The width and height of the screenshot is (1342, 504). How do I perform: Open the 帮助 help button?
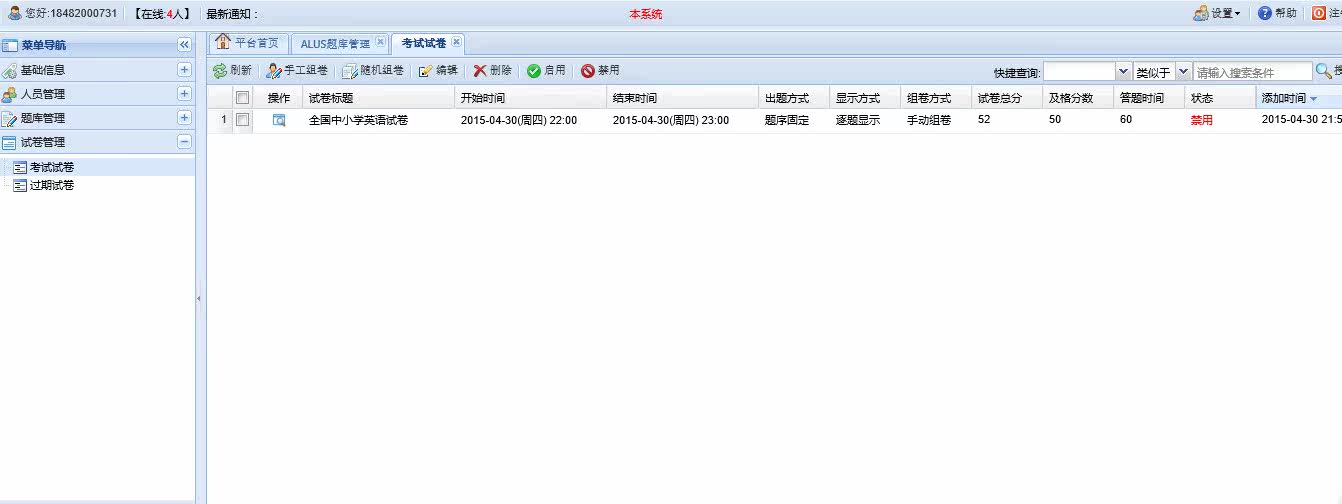[1277, 13]
